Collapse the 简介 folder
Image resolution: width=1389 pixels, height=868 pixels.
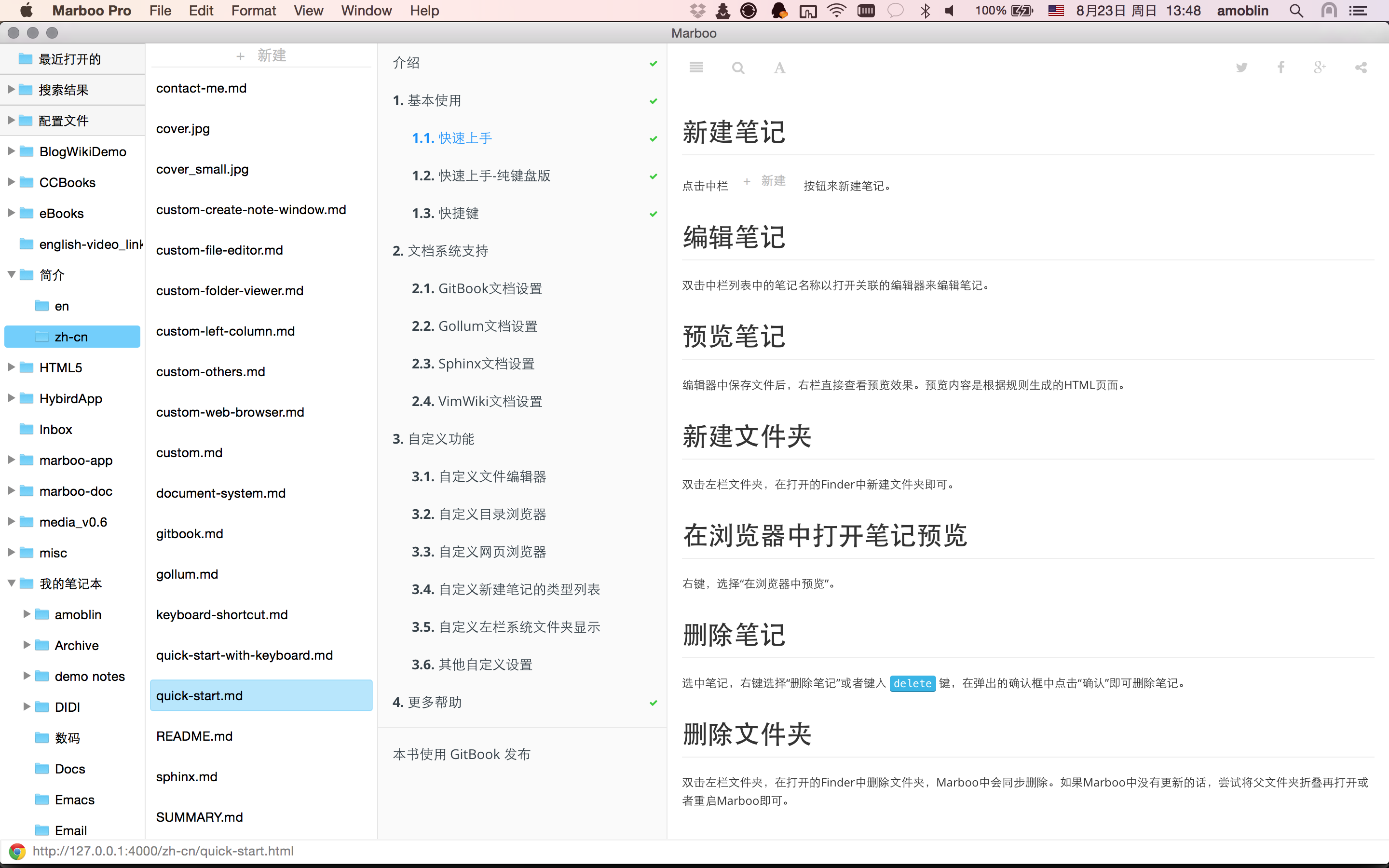click(11, 275)
